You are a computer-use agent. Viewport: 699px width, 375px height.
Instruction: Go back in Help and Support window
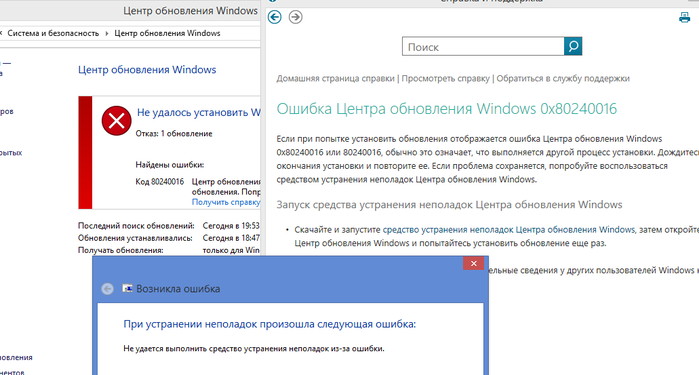[275, 17]
